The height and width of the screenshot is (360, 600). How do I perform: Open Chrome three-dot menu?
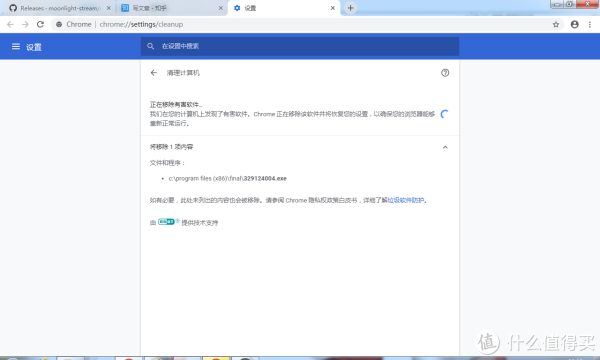pyautogui.click(x=590, y=24)
